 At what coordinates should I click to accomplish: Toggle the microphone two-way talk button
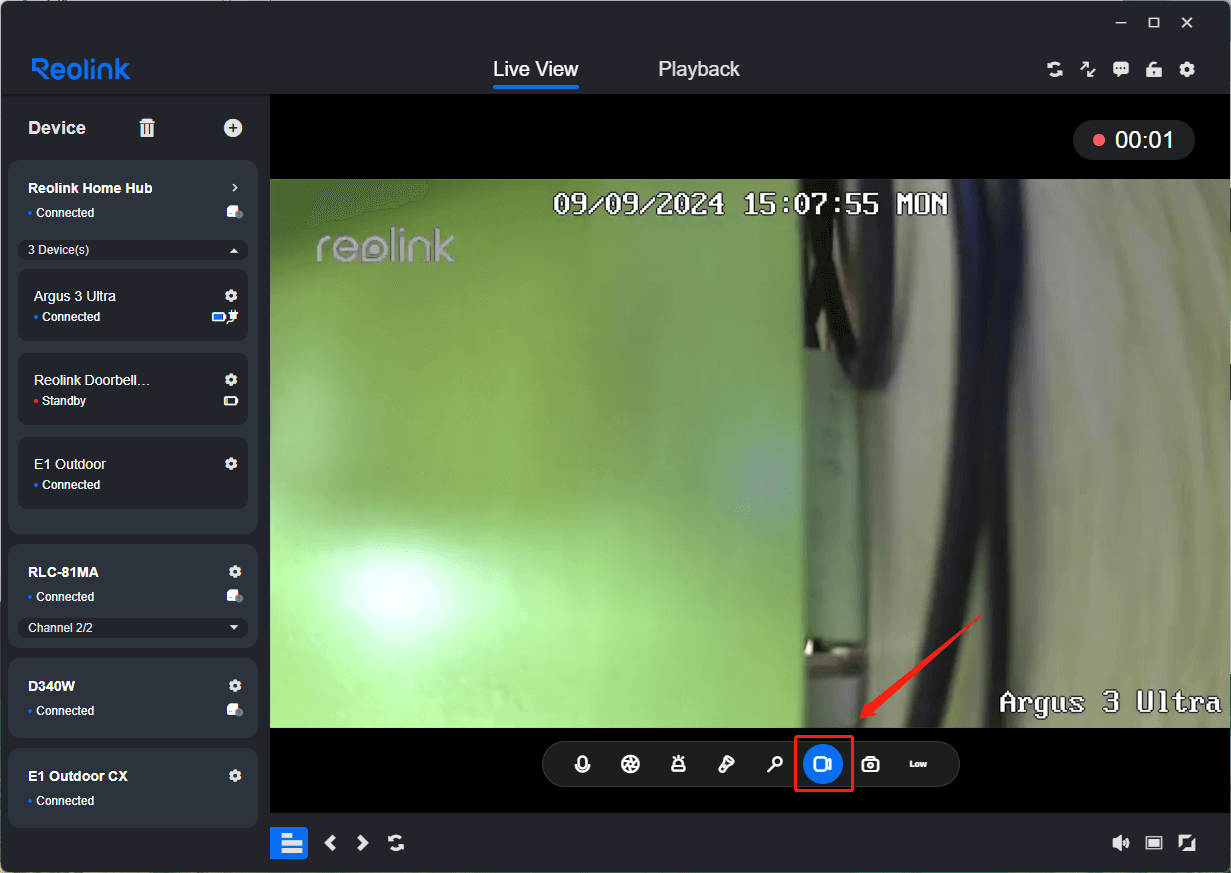coord(582,764)
